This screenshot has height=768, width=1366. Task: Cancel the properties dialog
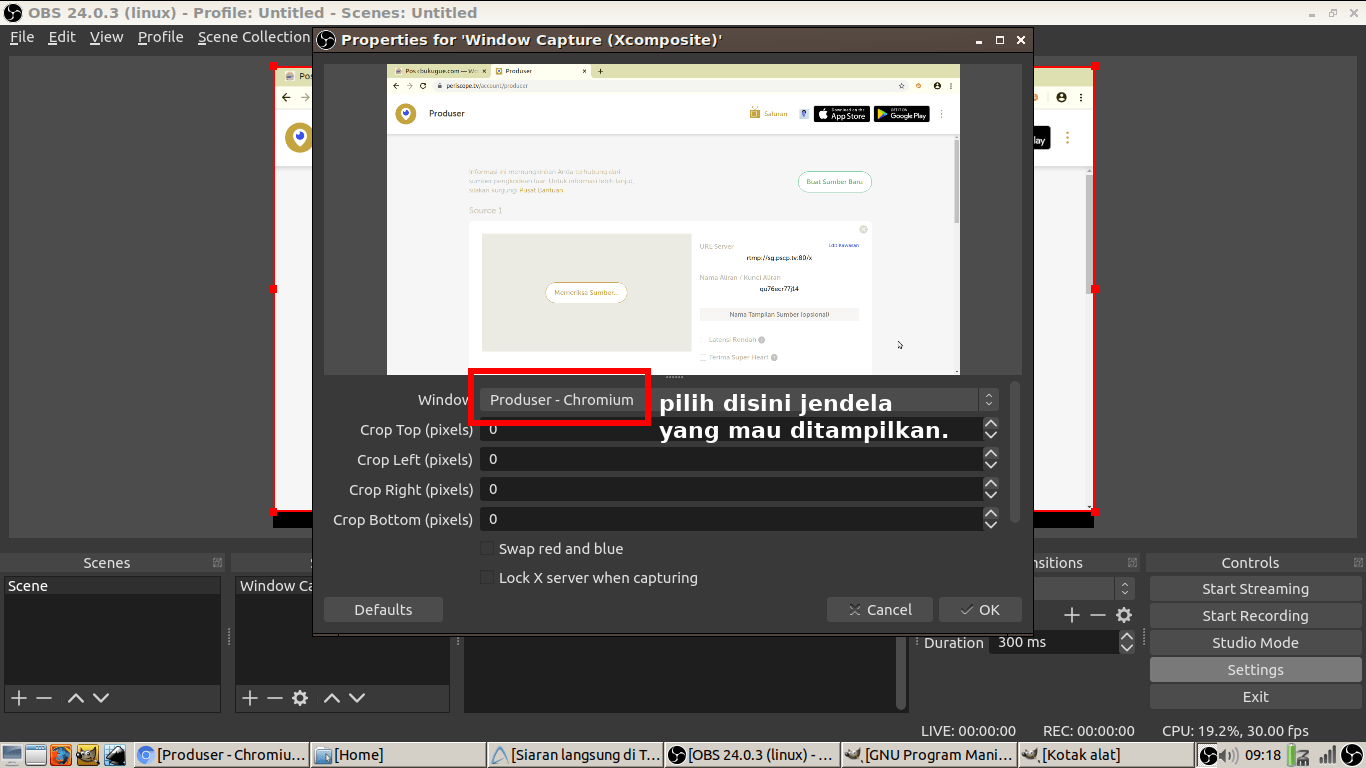(880, 610)
